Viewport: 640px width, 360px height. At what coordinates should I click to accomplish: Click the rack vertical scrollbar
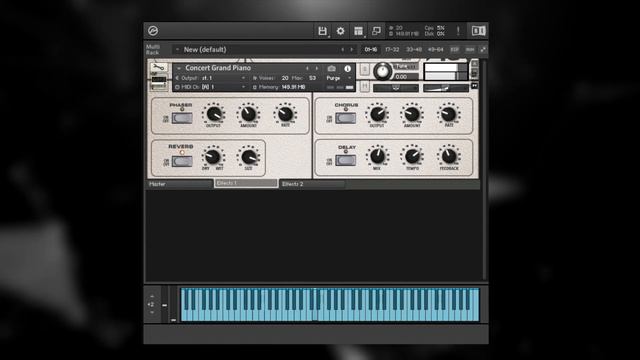484,169
